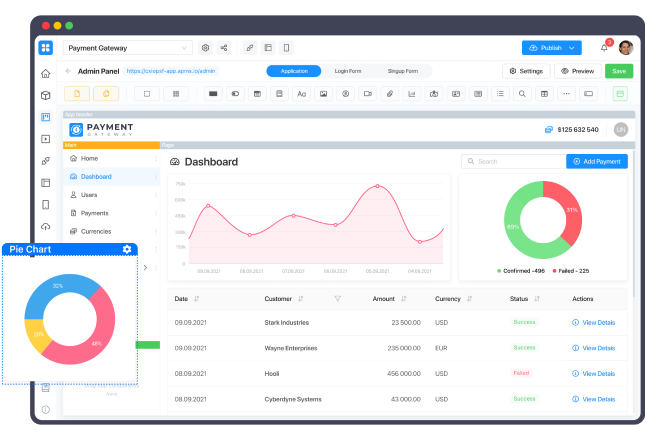Expand the collapsed menu item chevron
The height and width of the screenshot is (440, 645).
pyautogui.click(x=146, y=267)
